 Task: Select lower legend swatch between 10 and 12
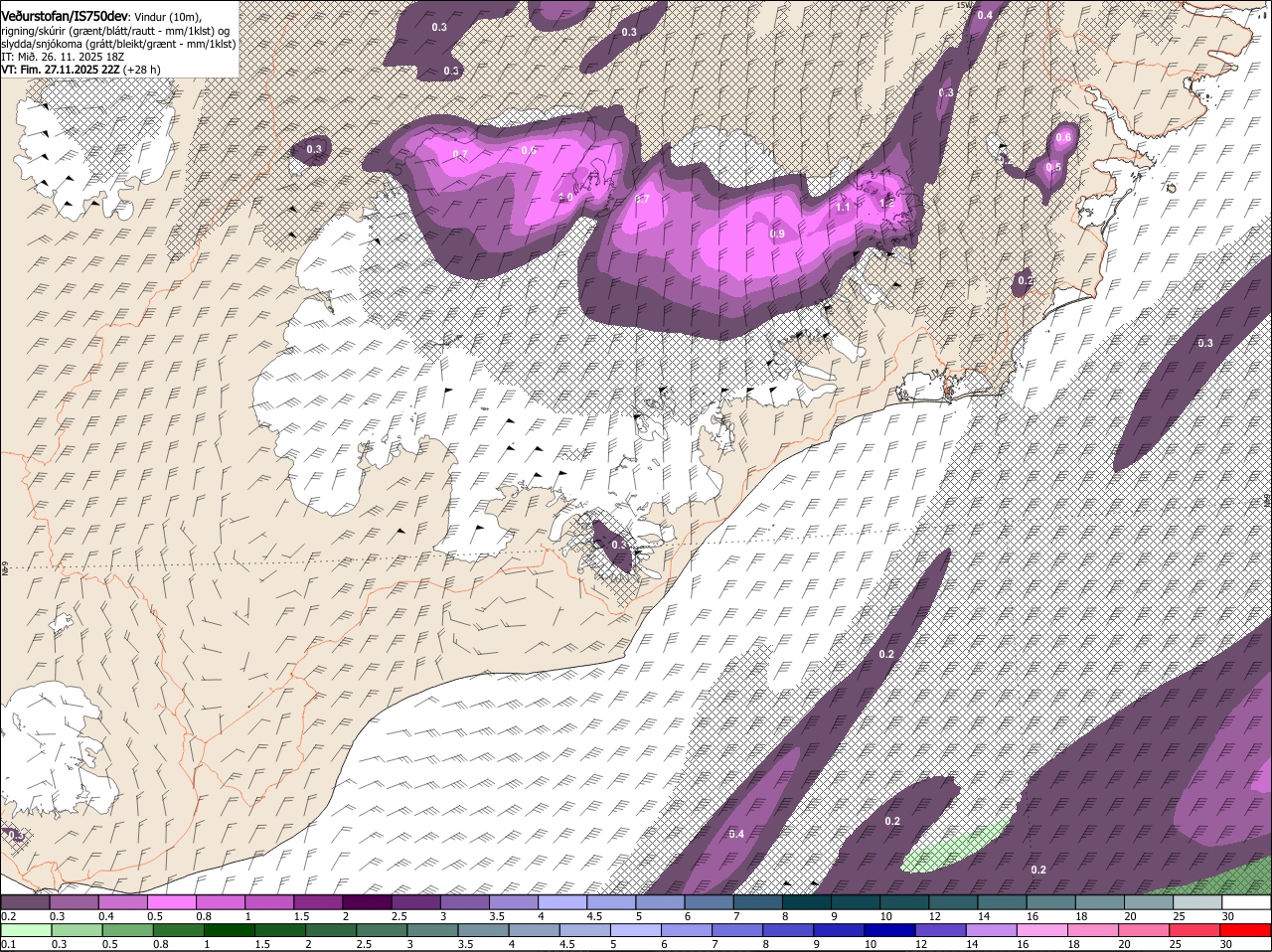tap(889, 930)
